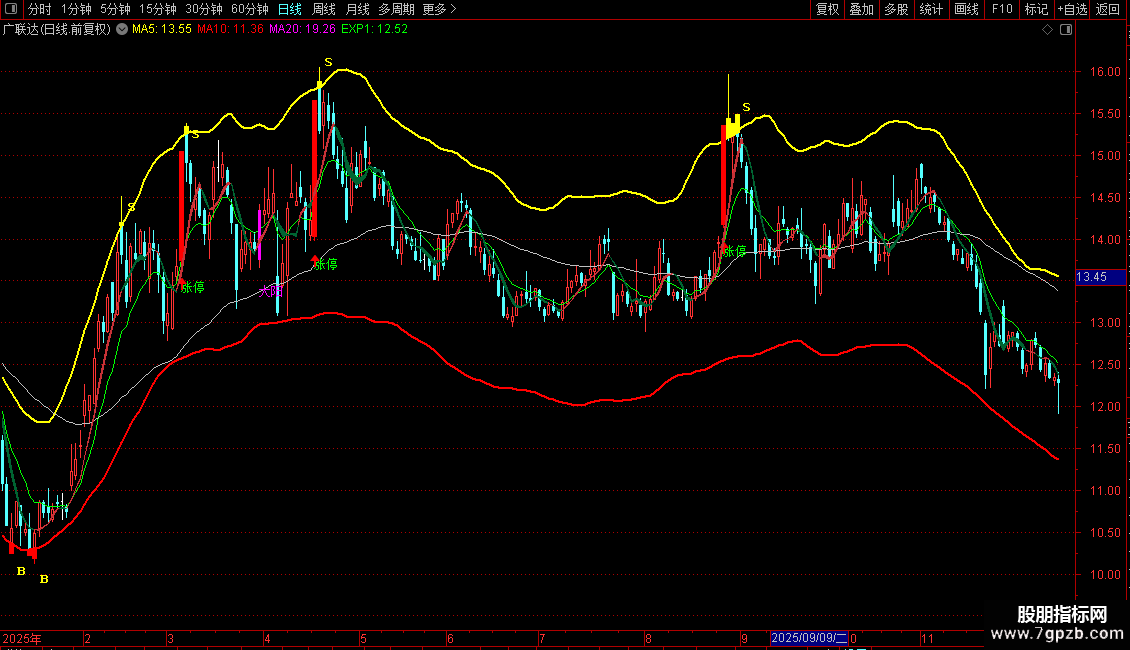
Task: Toggle the left sidebar panel icon
Action: pyautogui.click(x=11, y=9)
